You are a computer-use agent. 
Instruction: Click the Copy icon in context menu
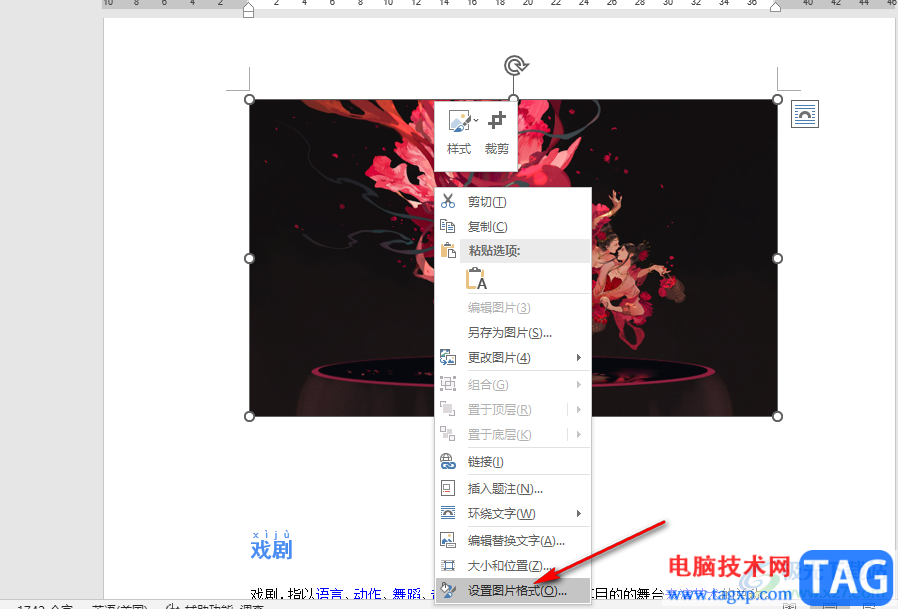tap(448, 226)
